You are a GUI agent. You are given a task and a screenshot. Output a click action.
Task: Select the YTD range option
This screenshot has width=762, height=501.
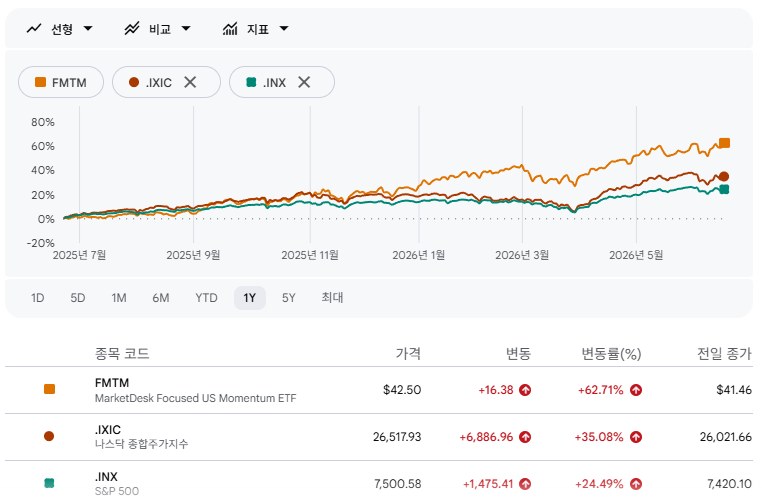click(206, 298)
